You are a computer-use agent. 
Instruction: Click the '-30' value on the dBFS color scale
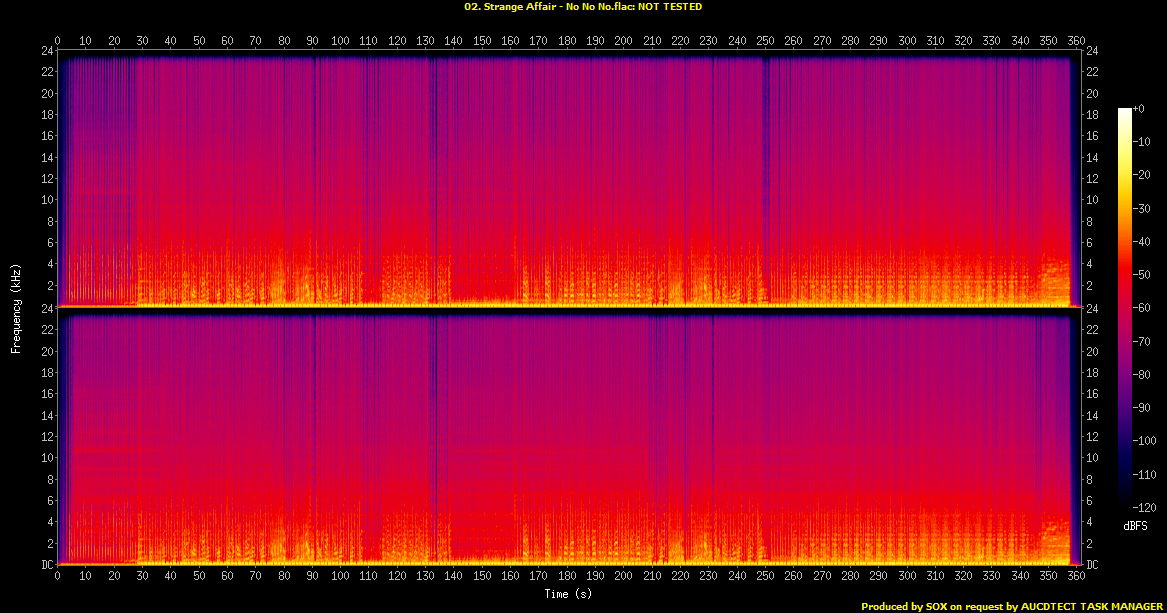[1142, 208]
